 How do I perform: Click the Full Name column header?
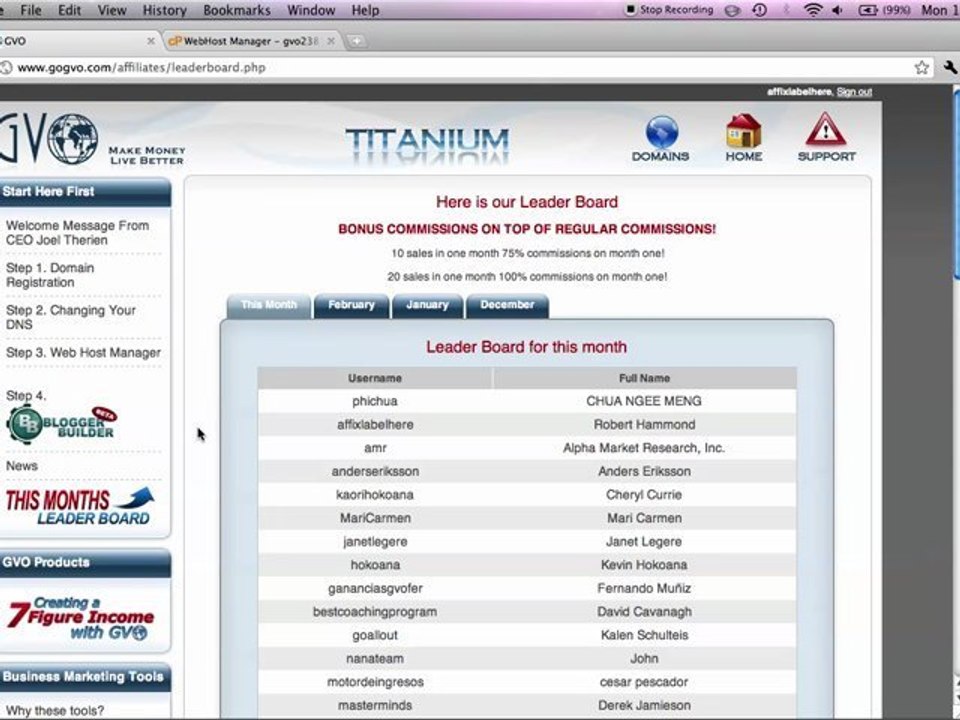tap(644, 378)
